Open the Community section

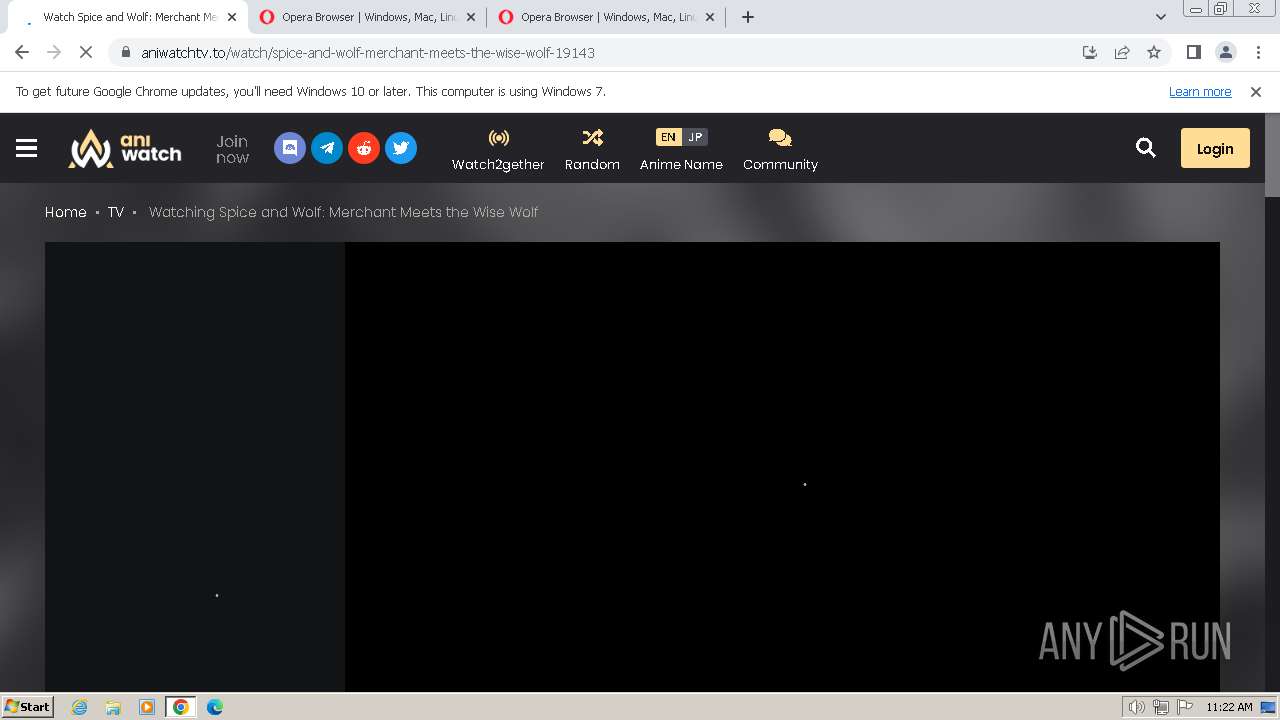780,149
